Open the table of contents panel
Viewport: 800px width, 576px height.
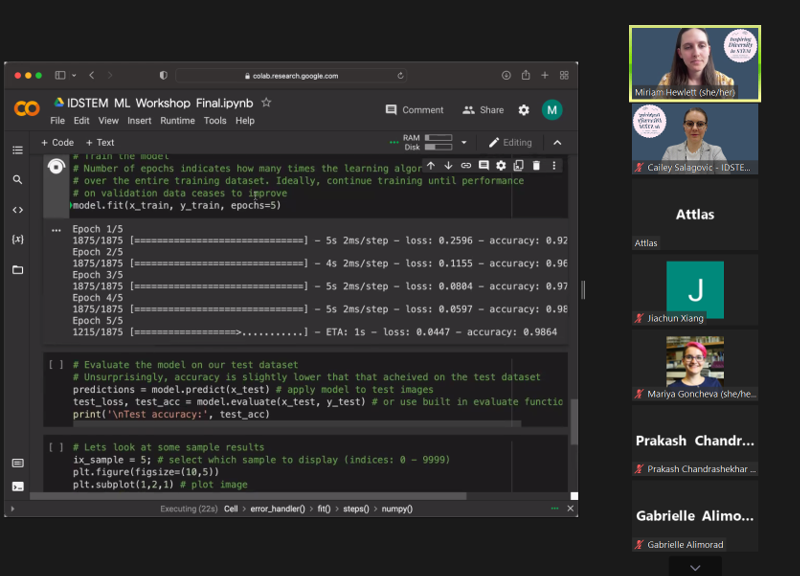18,150
